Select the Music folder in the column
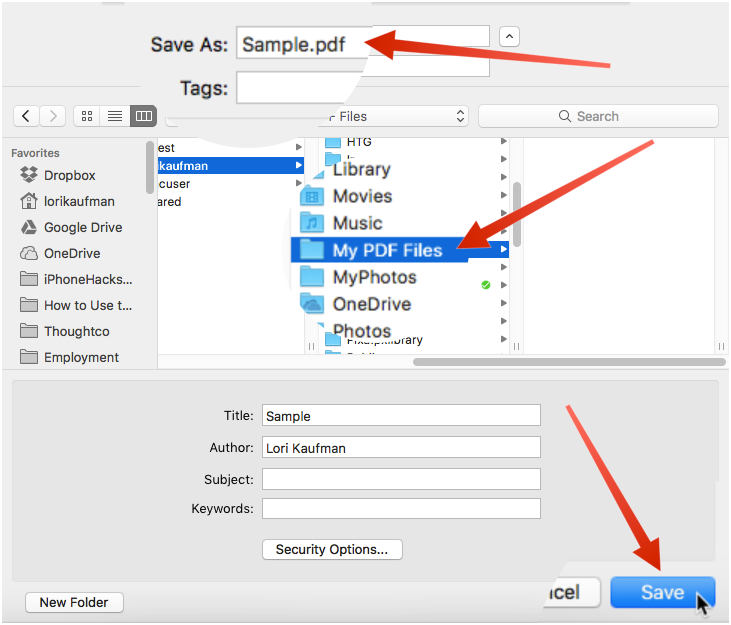 point(357,223)
